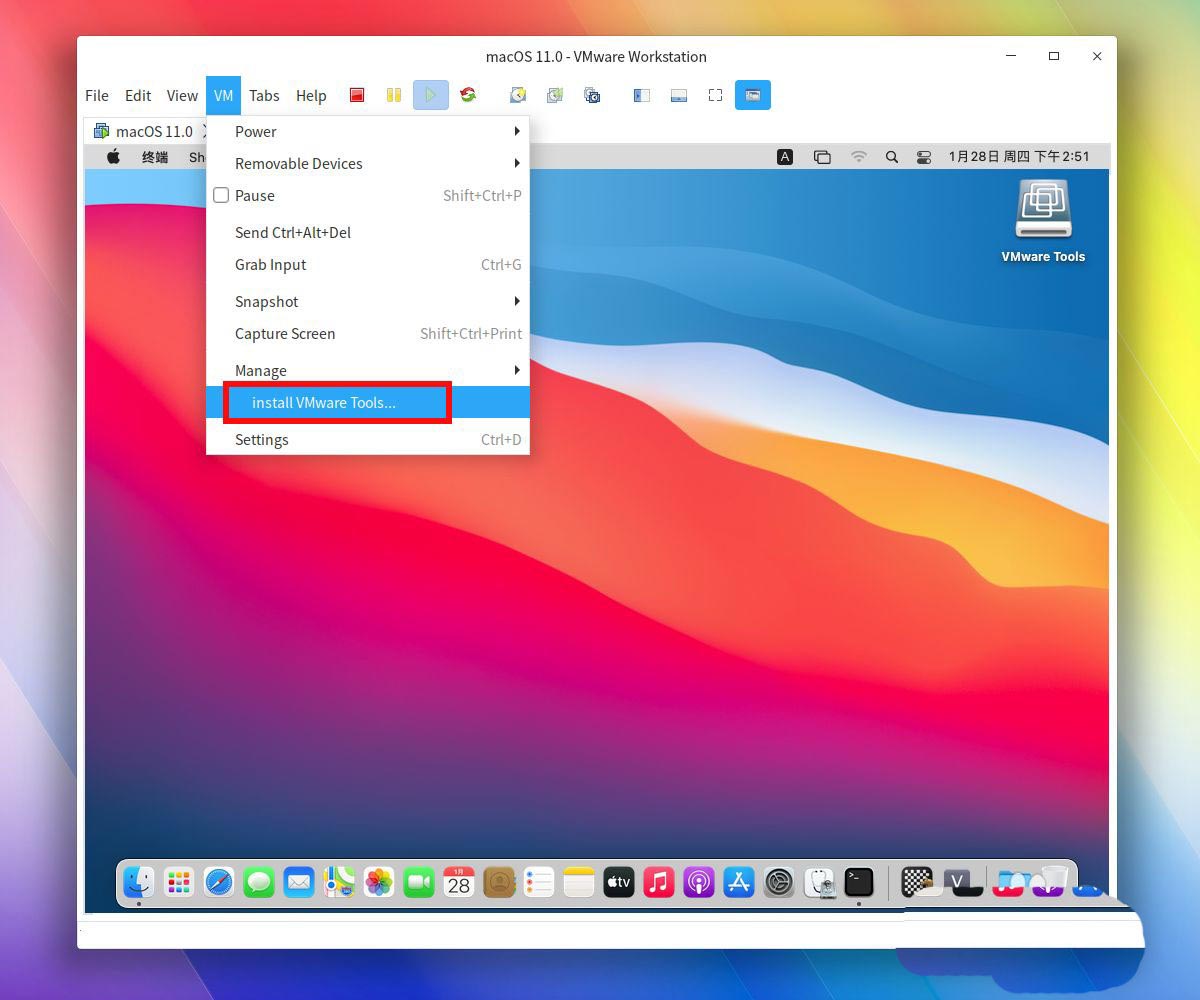Select Install VMware Tools menu entry
The height and width of the screenshot is (1000, 1200).
[324, 403]
